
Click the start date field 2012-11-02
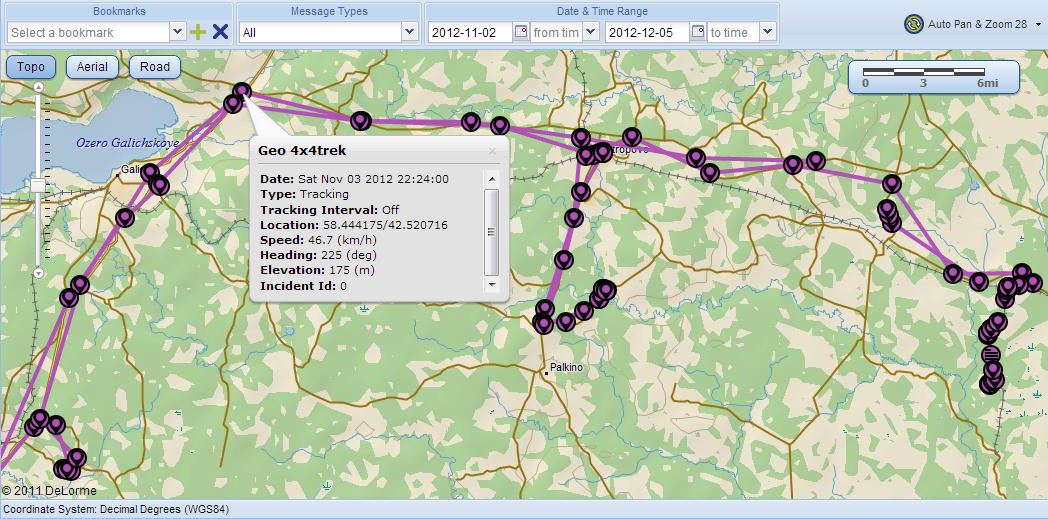pyautogui.click(x=468, y=32)
